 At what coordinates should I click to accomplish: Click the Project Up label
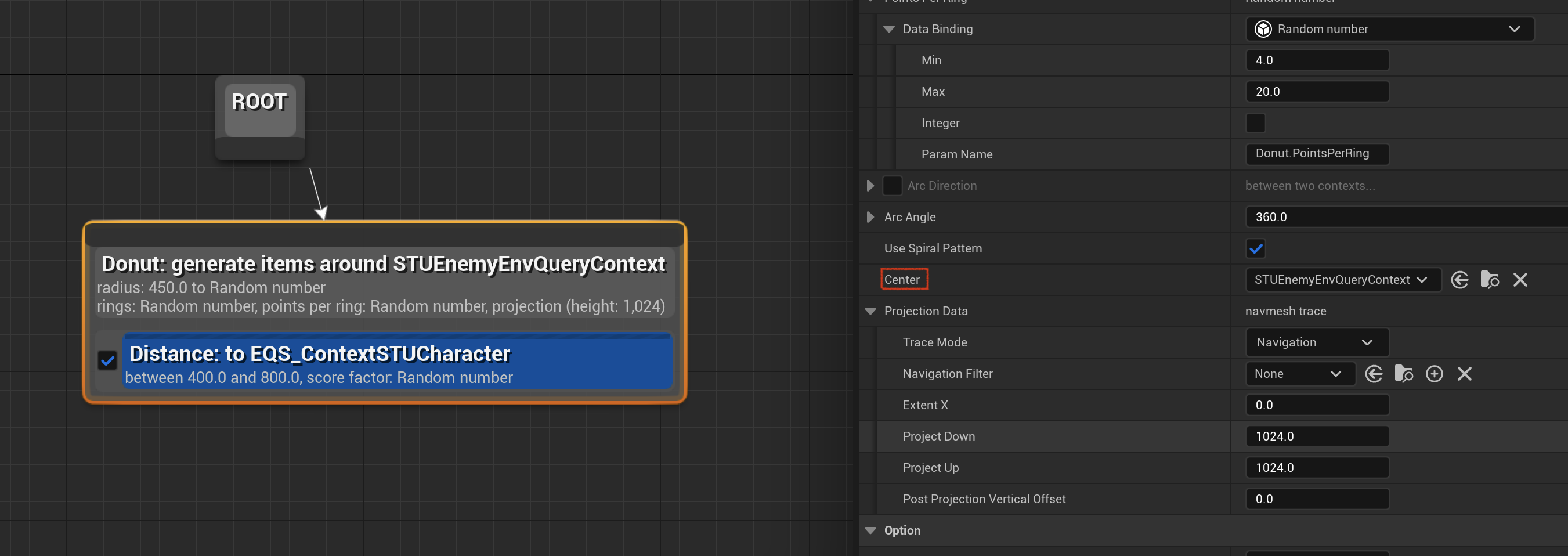(930, 468)
